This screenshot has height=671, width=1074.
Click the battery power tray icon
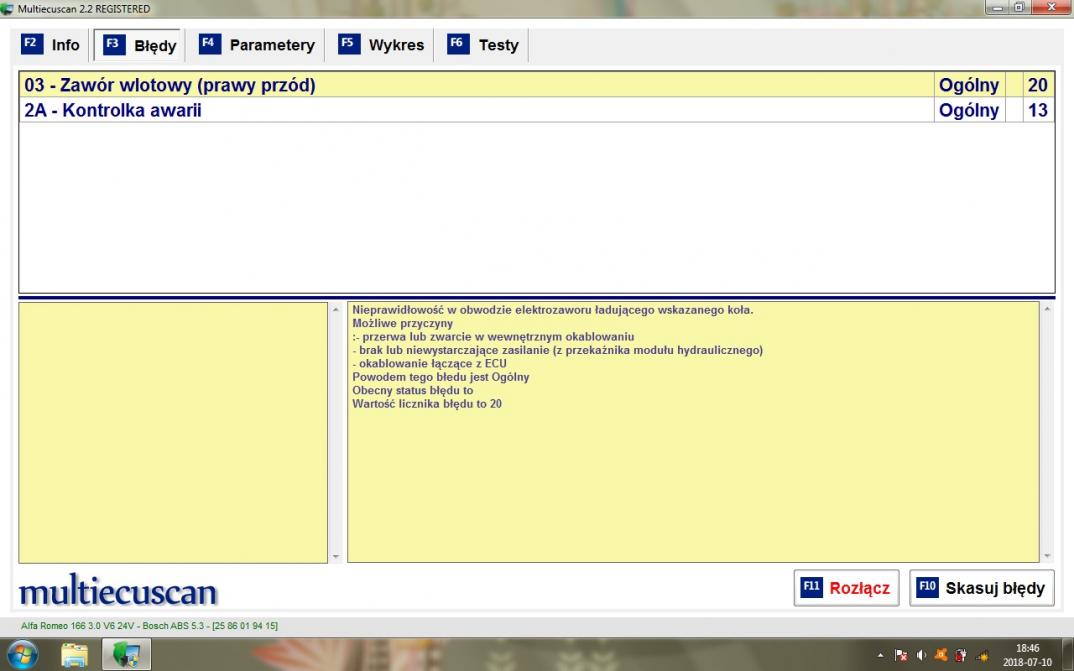point(961,655)
